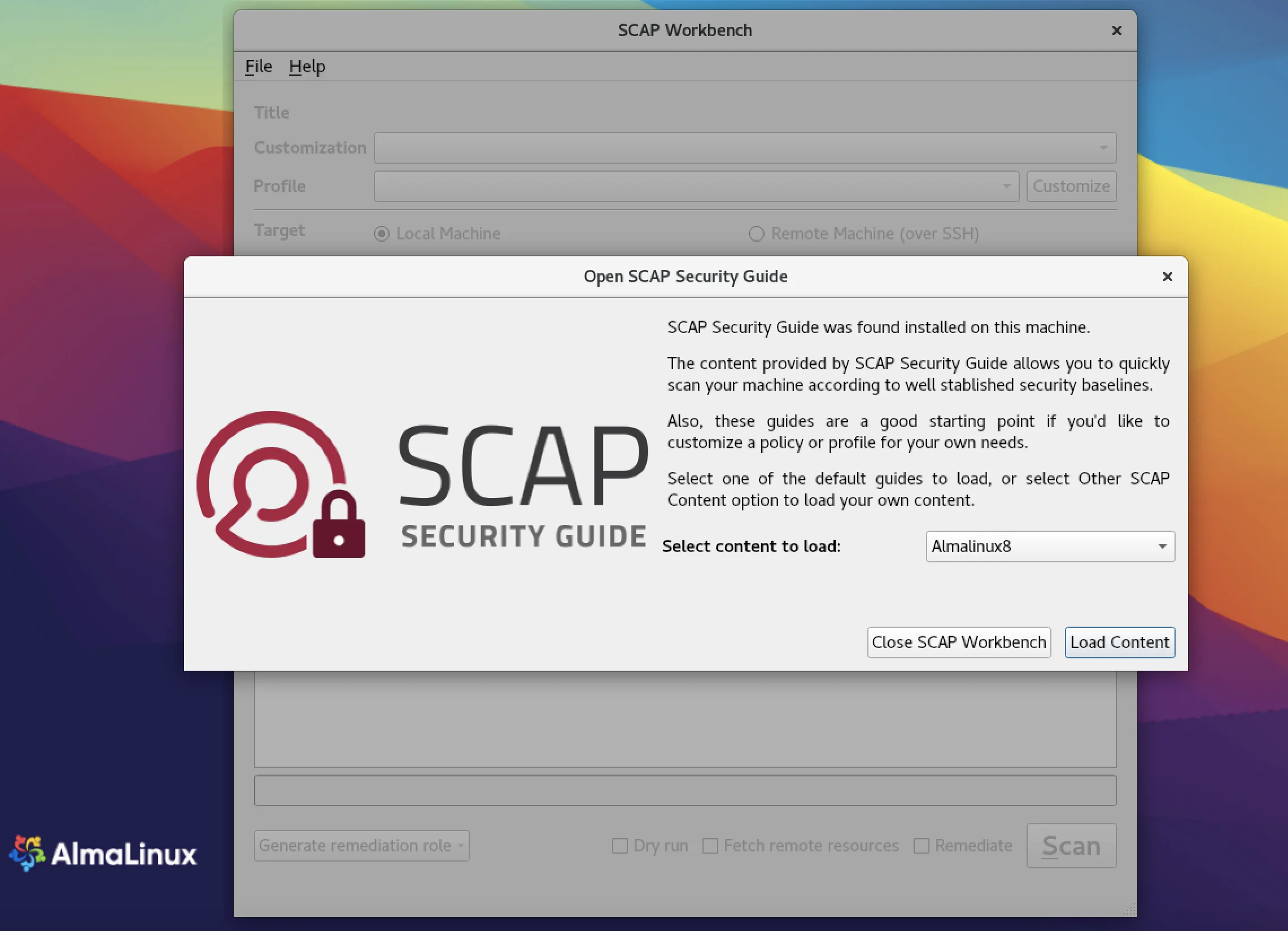Click the Load Content button

pyautogui.click(x=1119, y=642)
